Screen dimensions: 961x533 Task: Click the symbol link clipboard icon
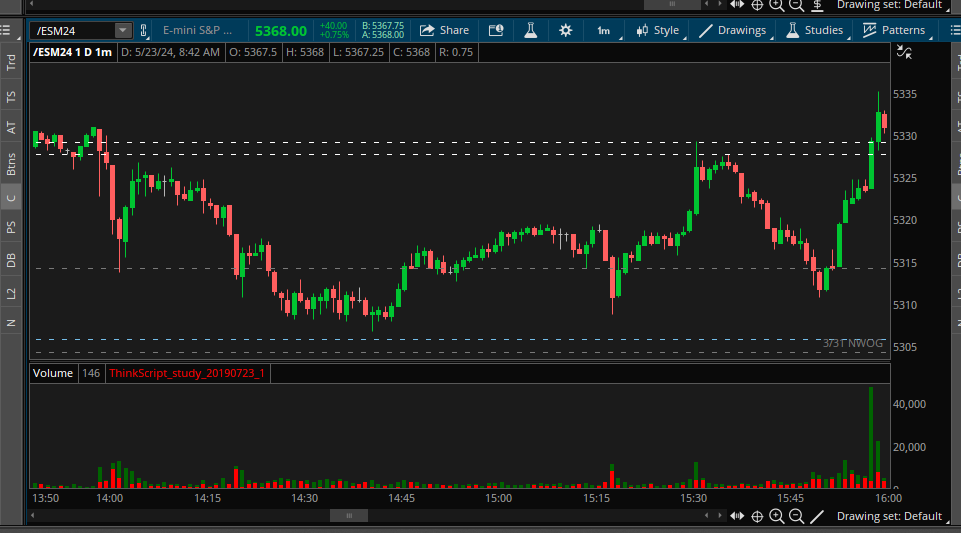coord(143,31)
